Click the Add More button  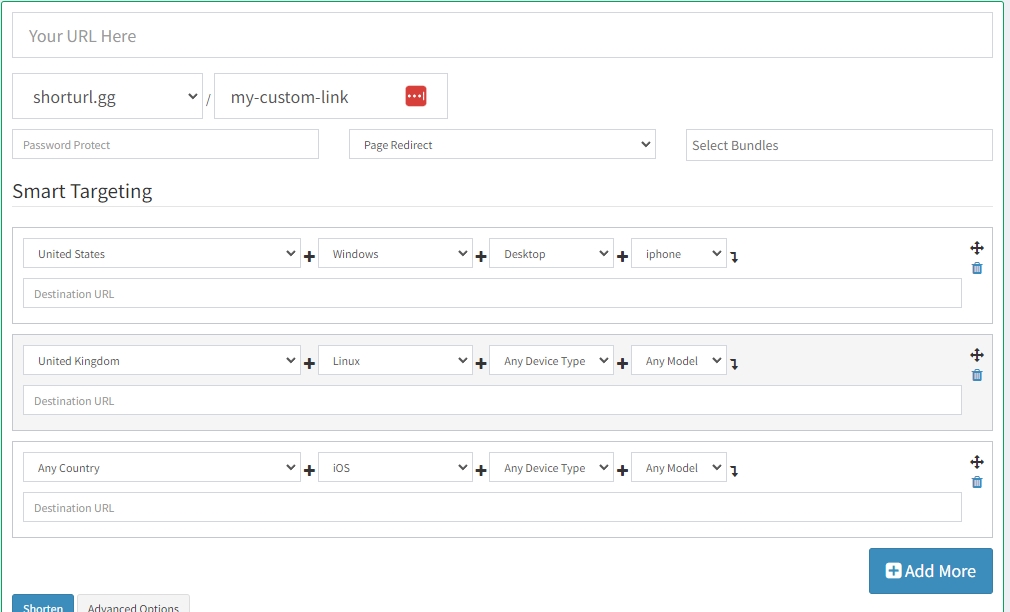click(931, 571)
